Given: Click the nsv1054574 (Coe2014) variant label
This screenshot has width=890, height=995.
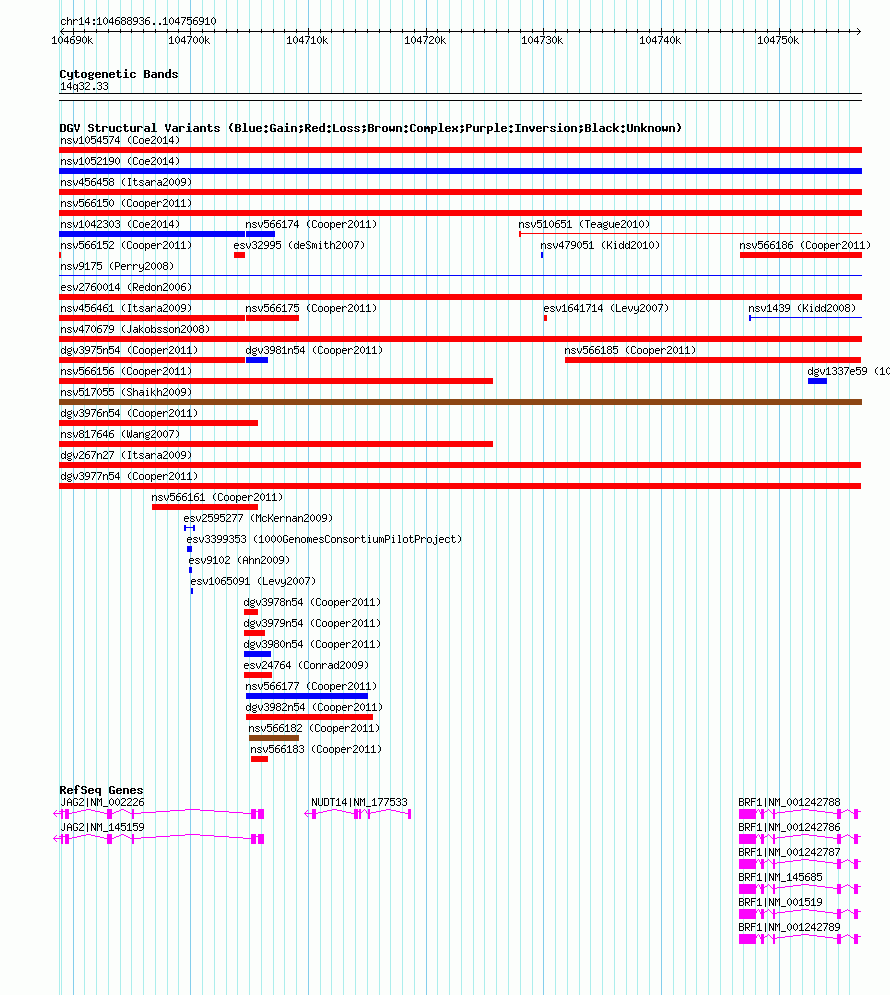Looking at the screenshot, I should point(120,140).
